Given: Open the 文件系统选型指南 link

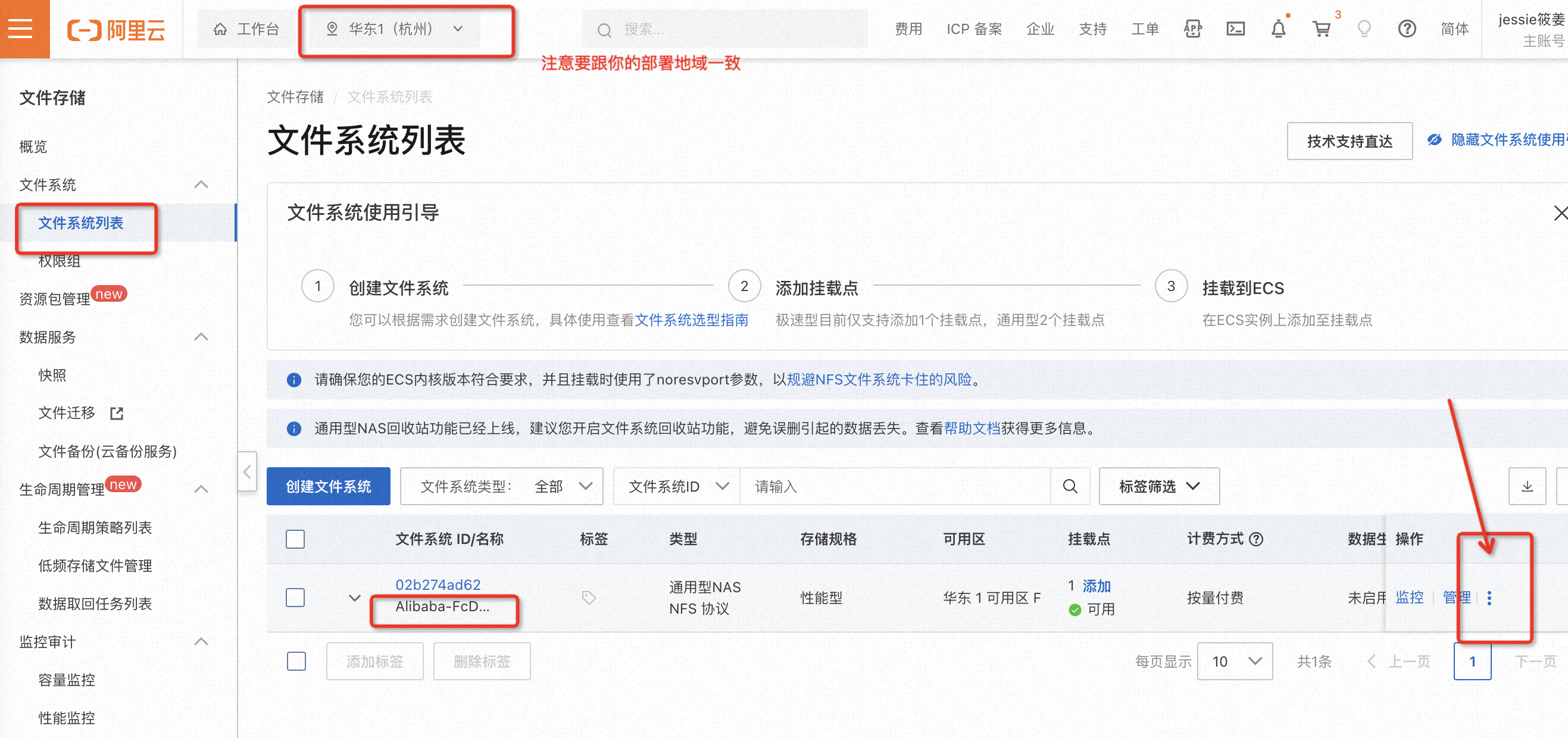Looking at the screenshot, I should (691, 320).
